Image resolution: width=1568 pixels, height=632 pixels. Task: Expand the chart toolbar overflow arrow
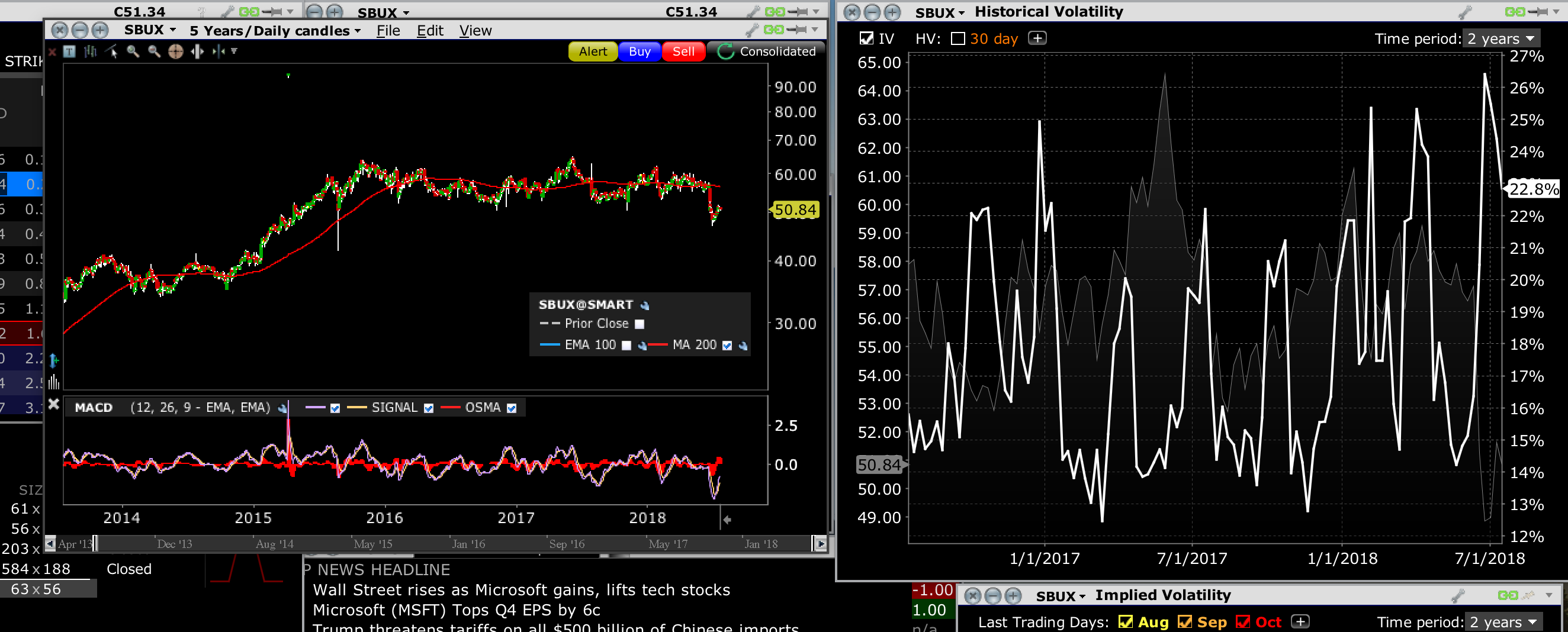point(234,51)
